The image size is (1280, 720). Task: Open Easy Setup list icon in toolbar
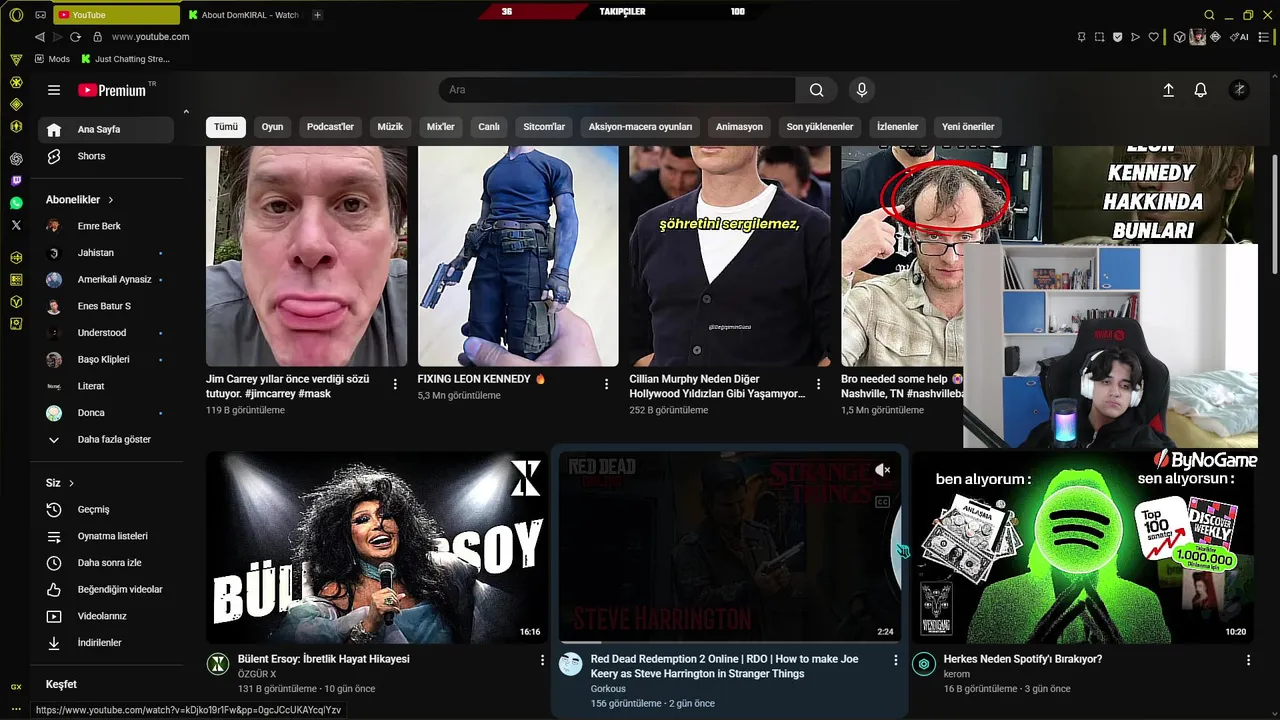[x=1262, y=37]
